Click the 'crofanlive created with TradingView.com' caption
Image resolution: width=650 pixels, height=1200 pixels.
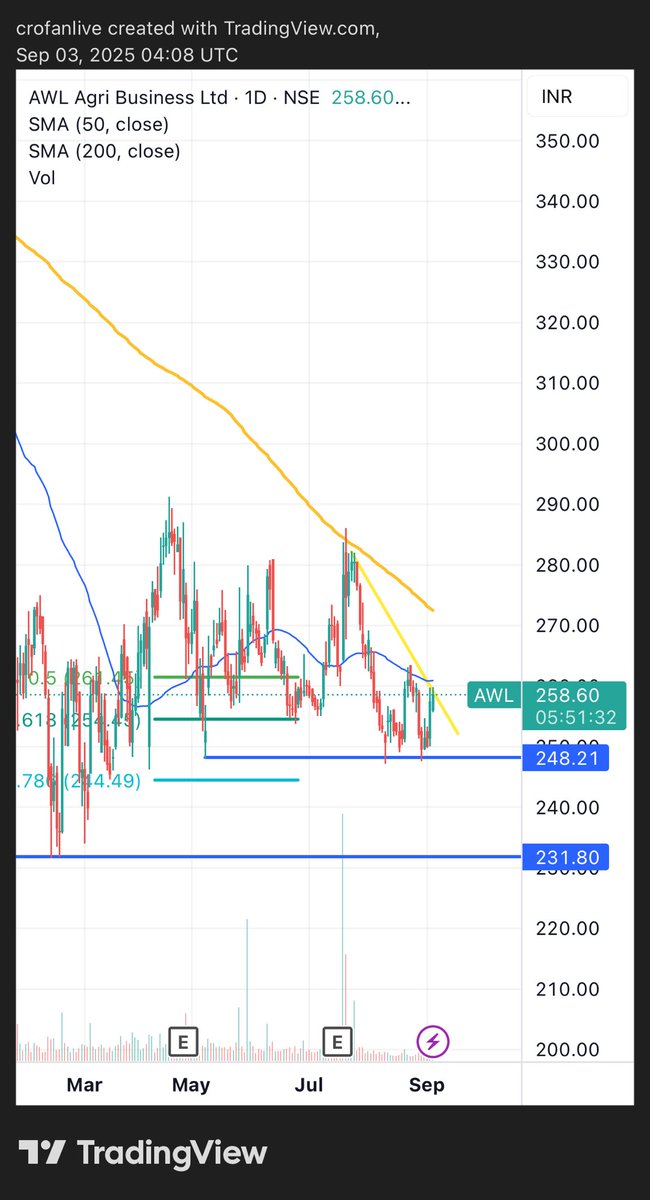[197, 30]
